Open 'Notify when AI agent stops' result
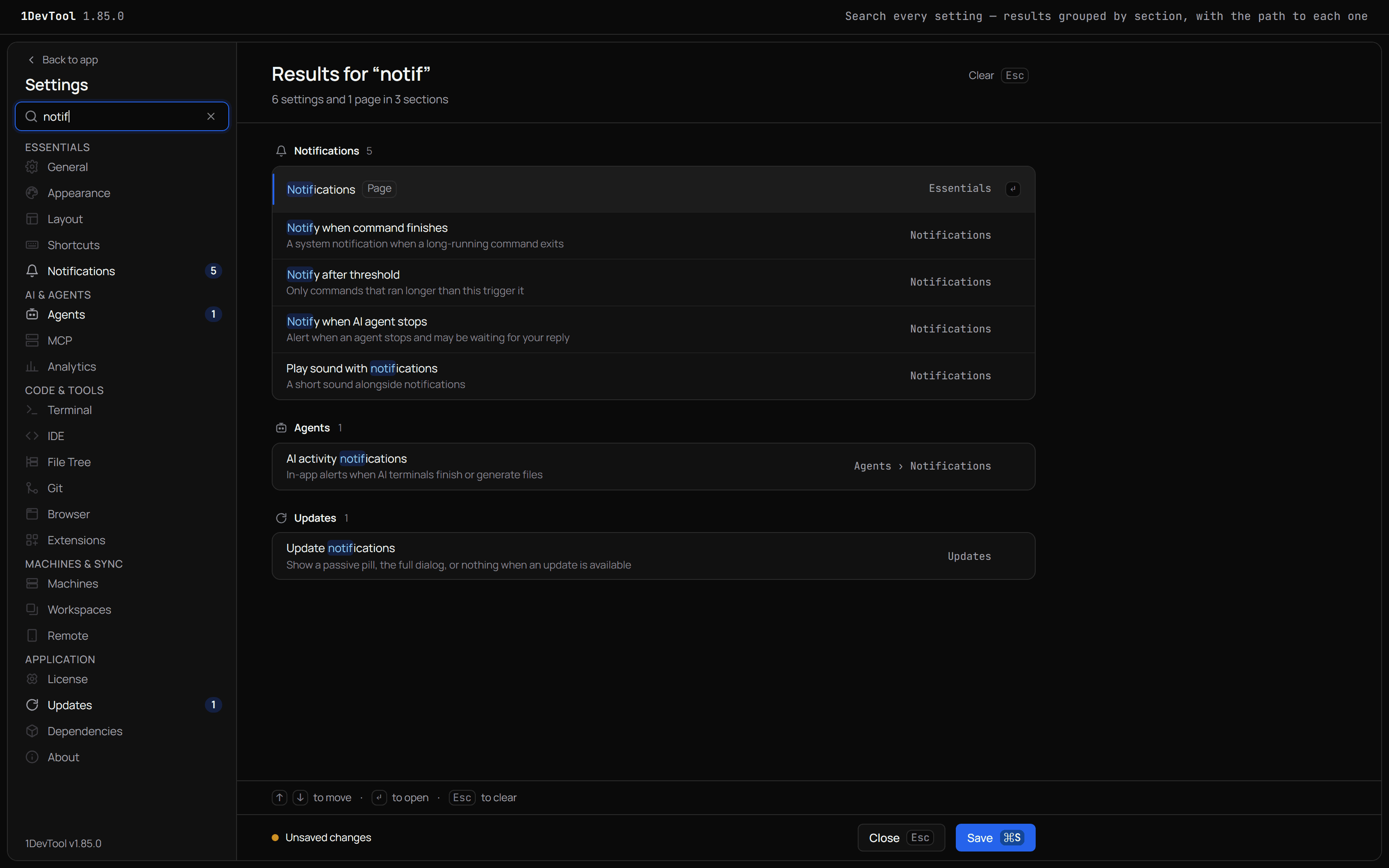The image size is (1389, 868). (653, 329)
